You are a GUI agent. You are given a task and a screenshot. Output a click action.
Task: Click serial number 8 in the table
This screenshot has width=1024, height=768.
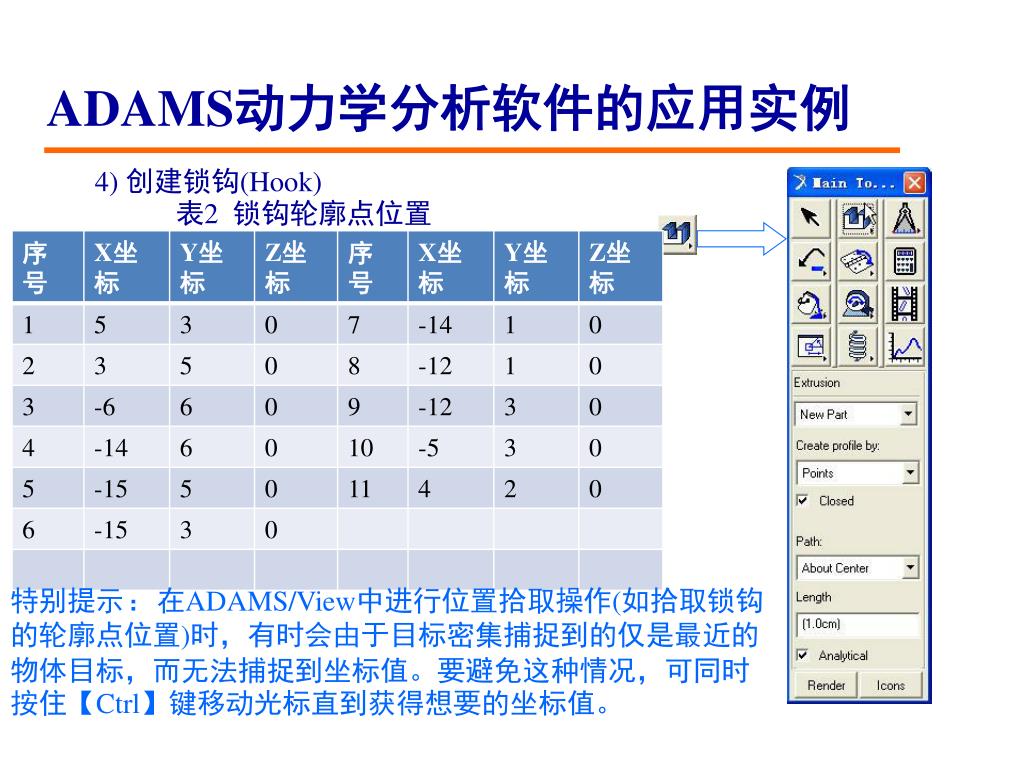pos(354,366)
